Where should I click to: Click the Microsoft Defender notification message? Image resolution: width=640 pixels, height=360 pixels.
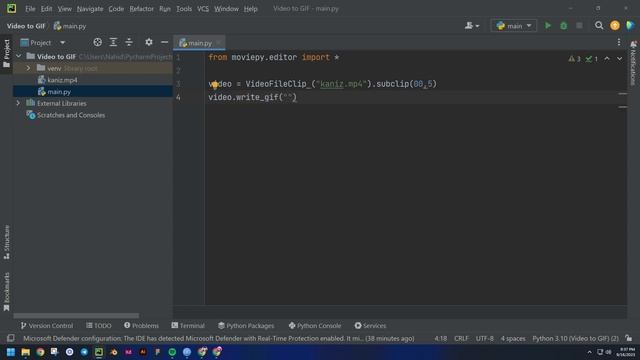click(x=218, y=338)
